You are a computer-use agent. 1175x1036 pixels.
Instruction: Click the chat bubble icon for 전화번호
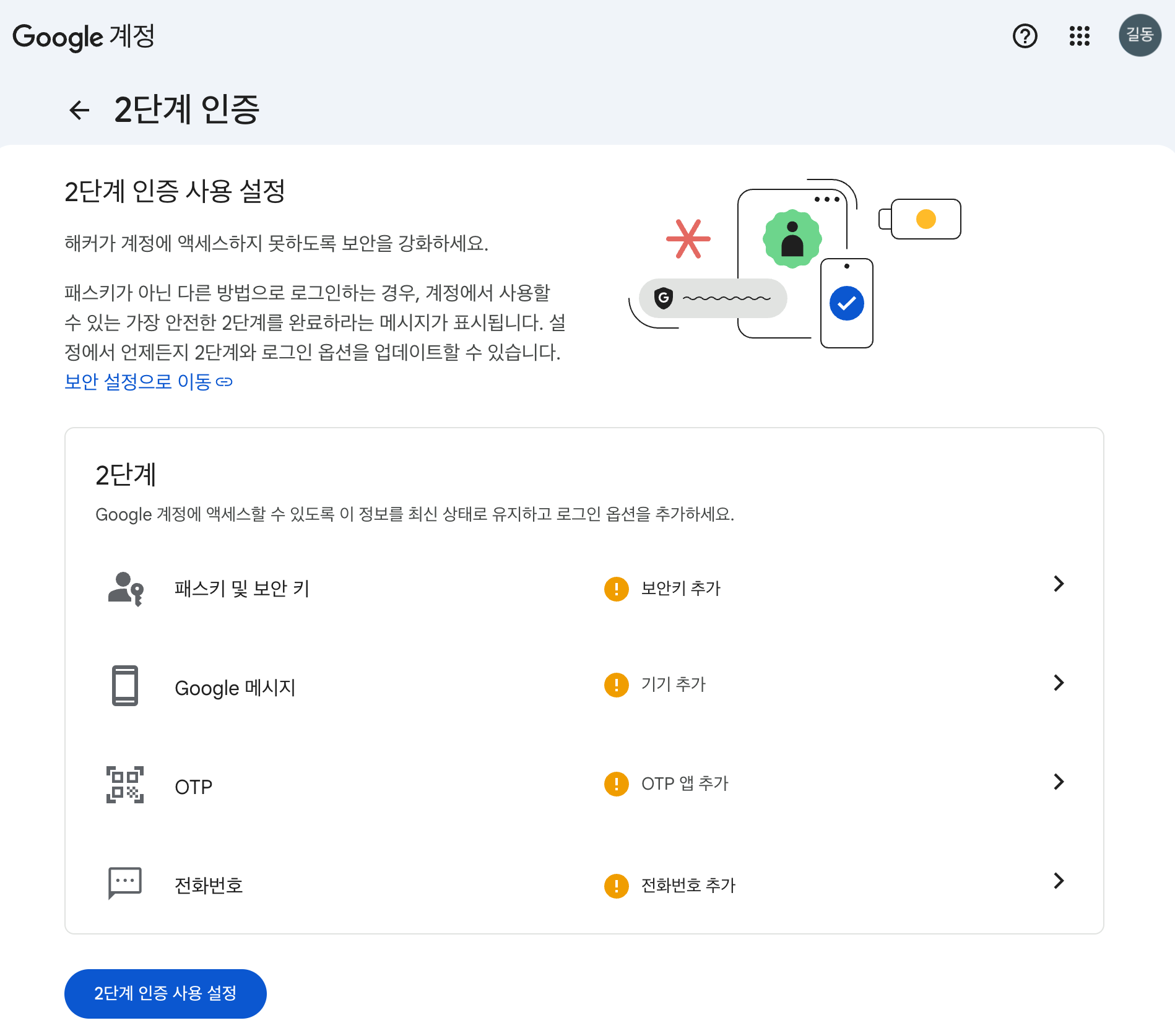(x=125, y=883)
